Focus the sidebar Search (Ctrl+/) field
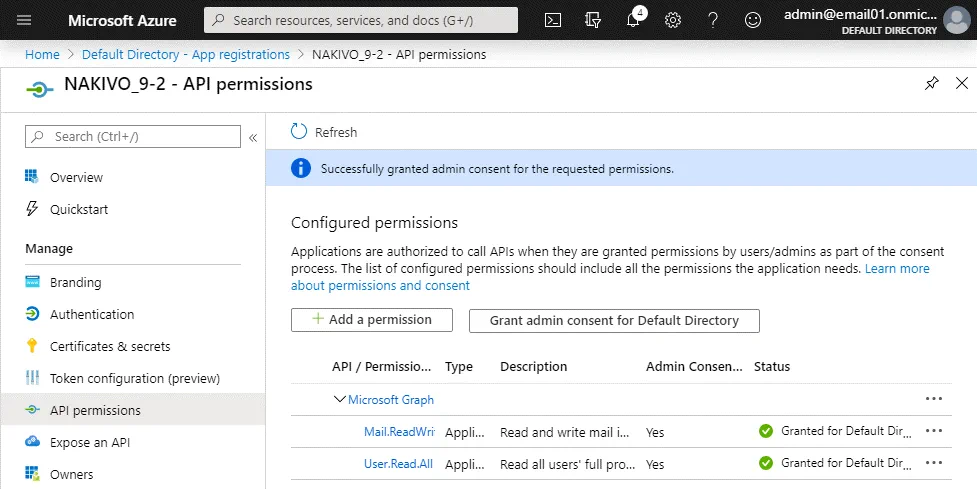Image resolution: width=977 pixels, height=489 pixels. [133, 136]
